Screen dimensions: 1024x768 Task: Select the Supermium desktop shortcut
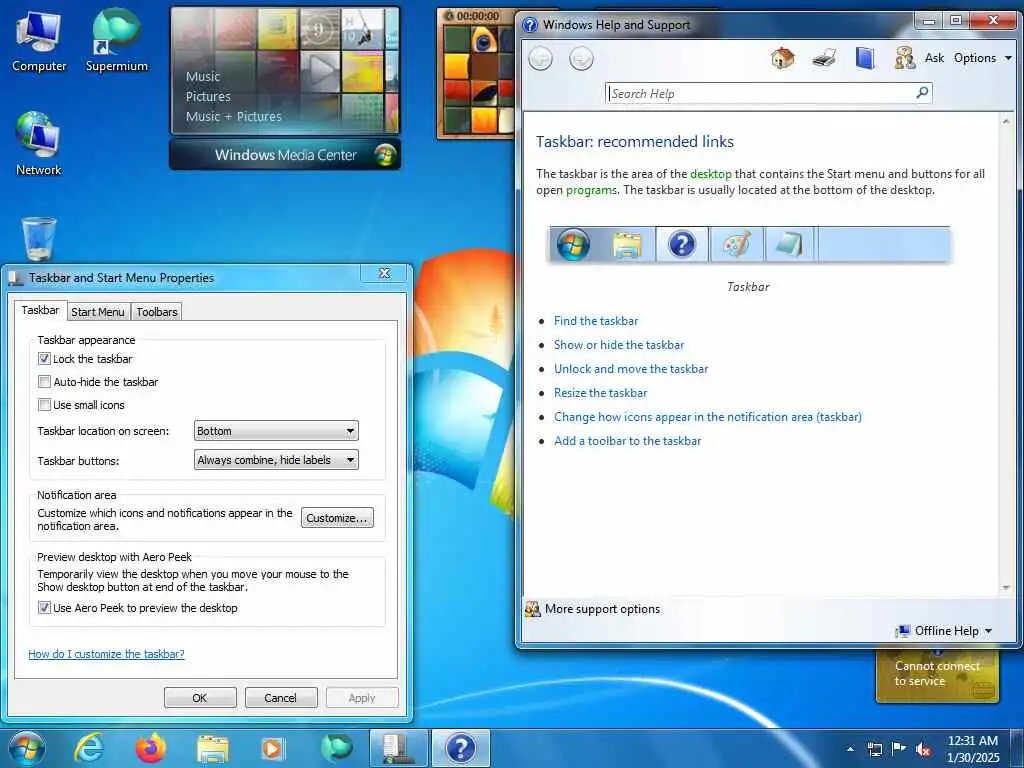pyautogui.click(x=116, y=40)
